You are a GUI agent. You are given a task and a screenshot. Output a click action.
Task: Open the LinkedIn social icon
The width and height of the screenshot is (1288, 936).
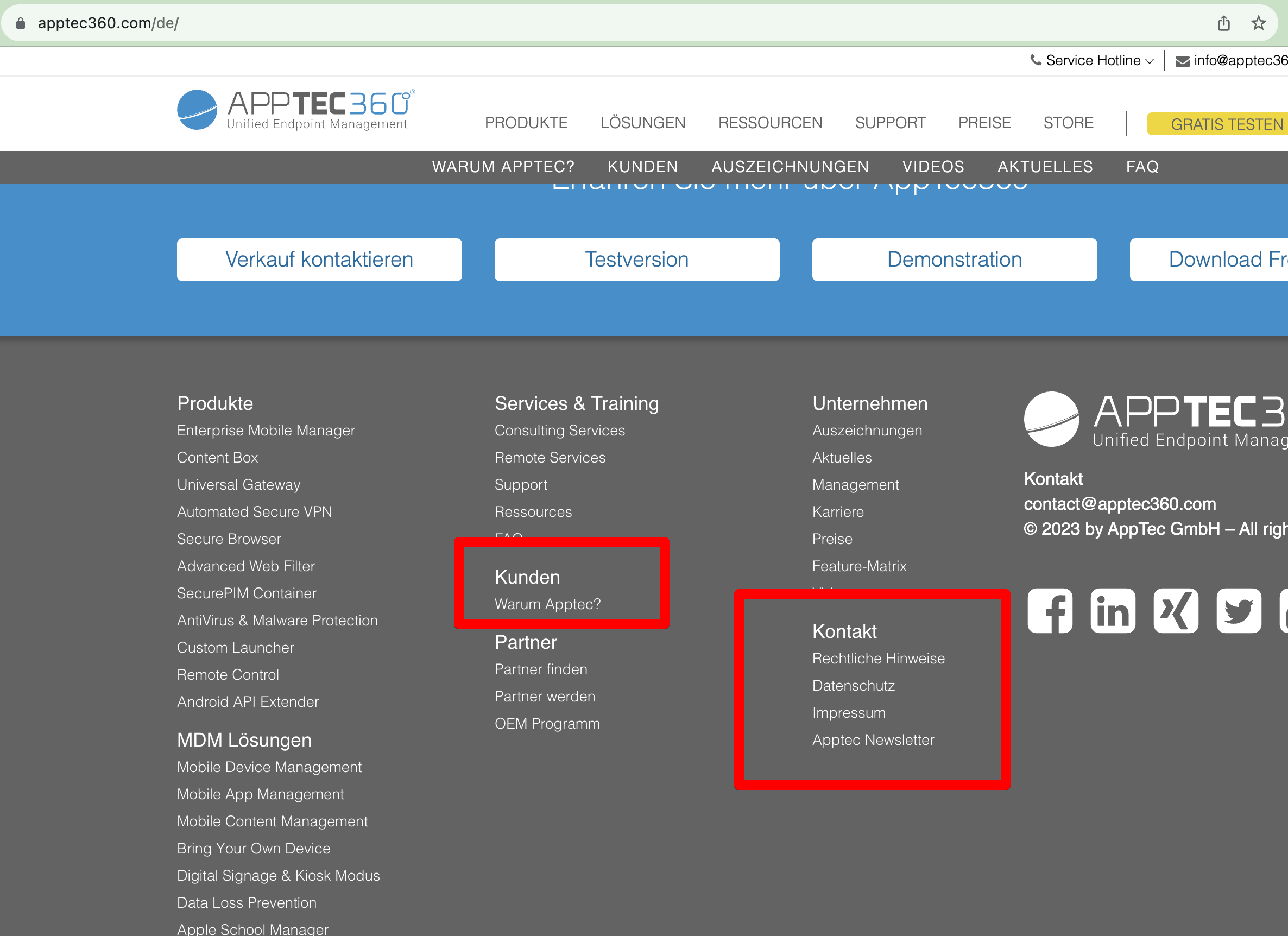coord(1113,611)
